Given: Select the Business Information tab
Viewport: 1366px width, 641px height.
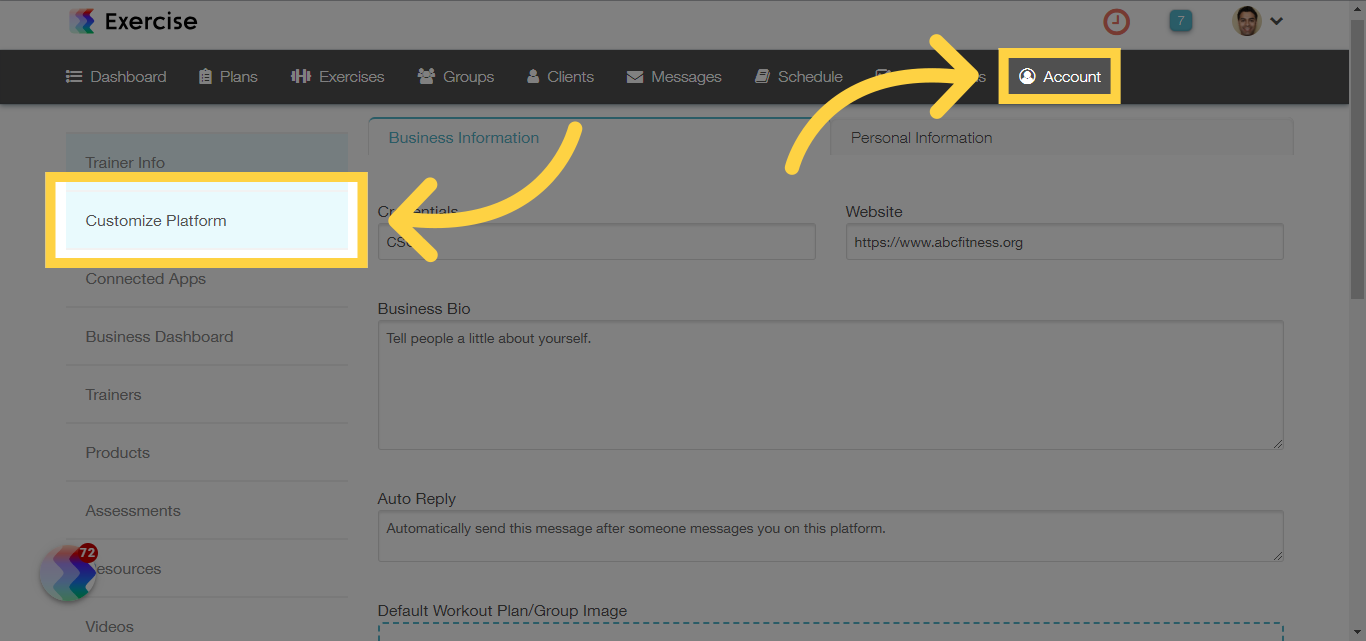Looking at the screenshot, I should pos(463,137).
